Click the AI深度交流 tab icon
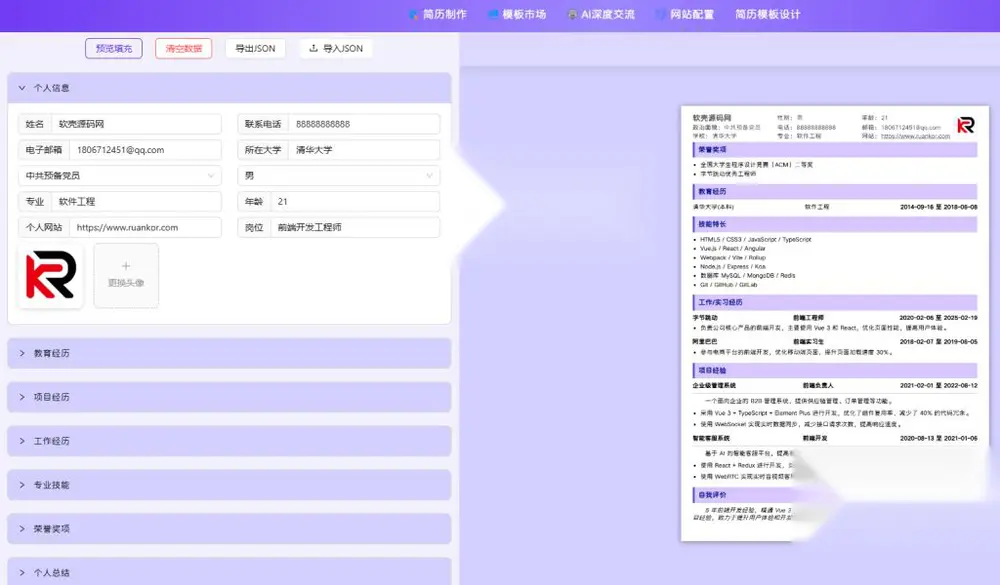The image size is (1000, 585). click(x=573, y=14)
